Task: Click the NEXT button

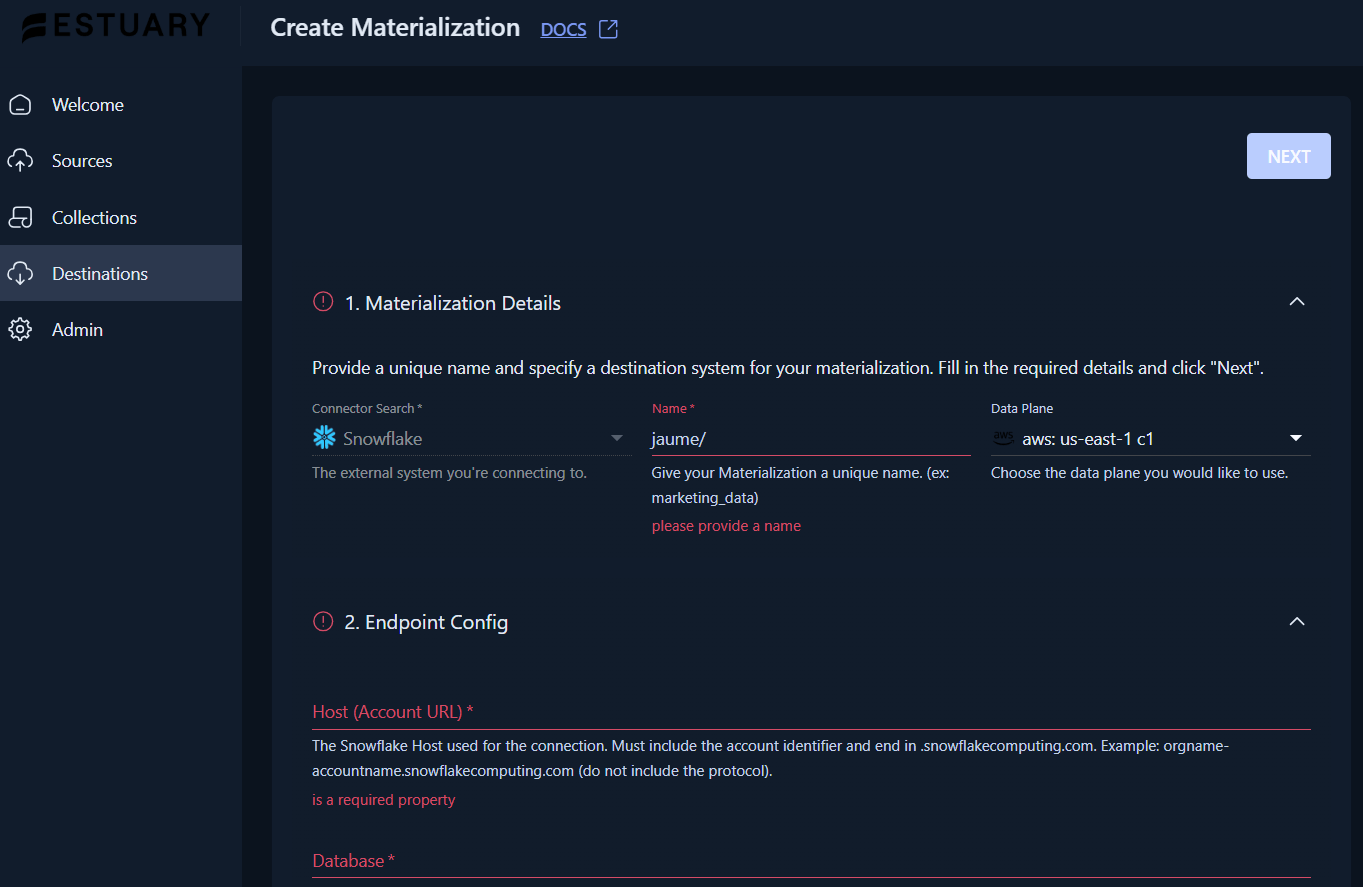Action: pos(1288,156)
